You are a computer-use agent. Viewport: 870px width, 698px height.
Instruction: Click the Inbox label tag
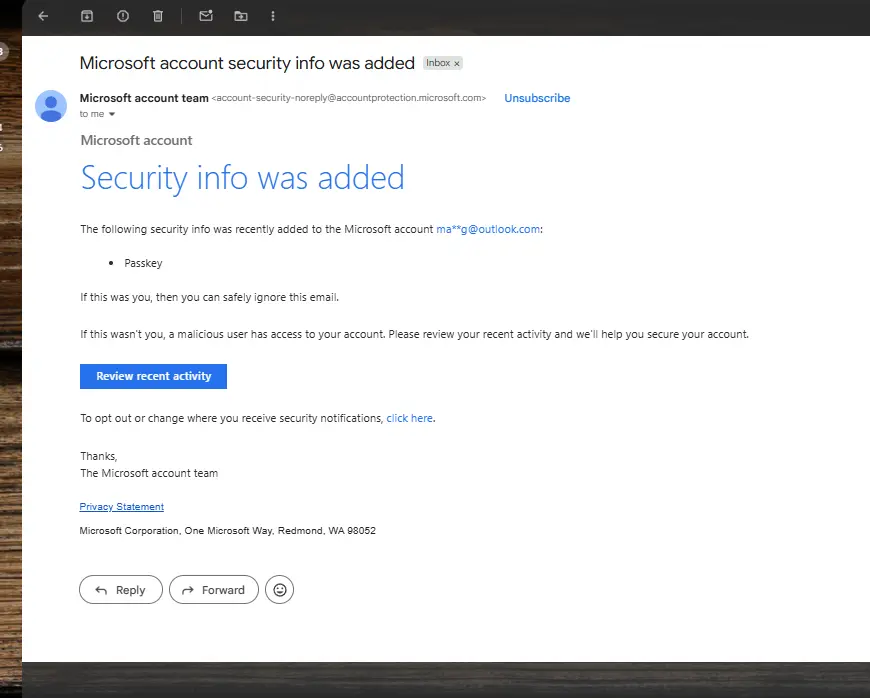click(438, 63)
